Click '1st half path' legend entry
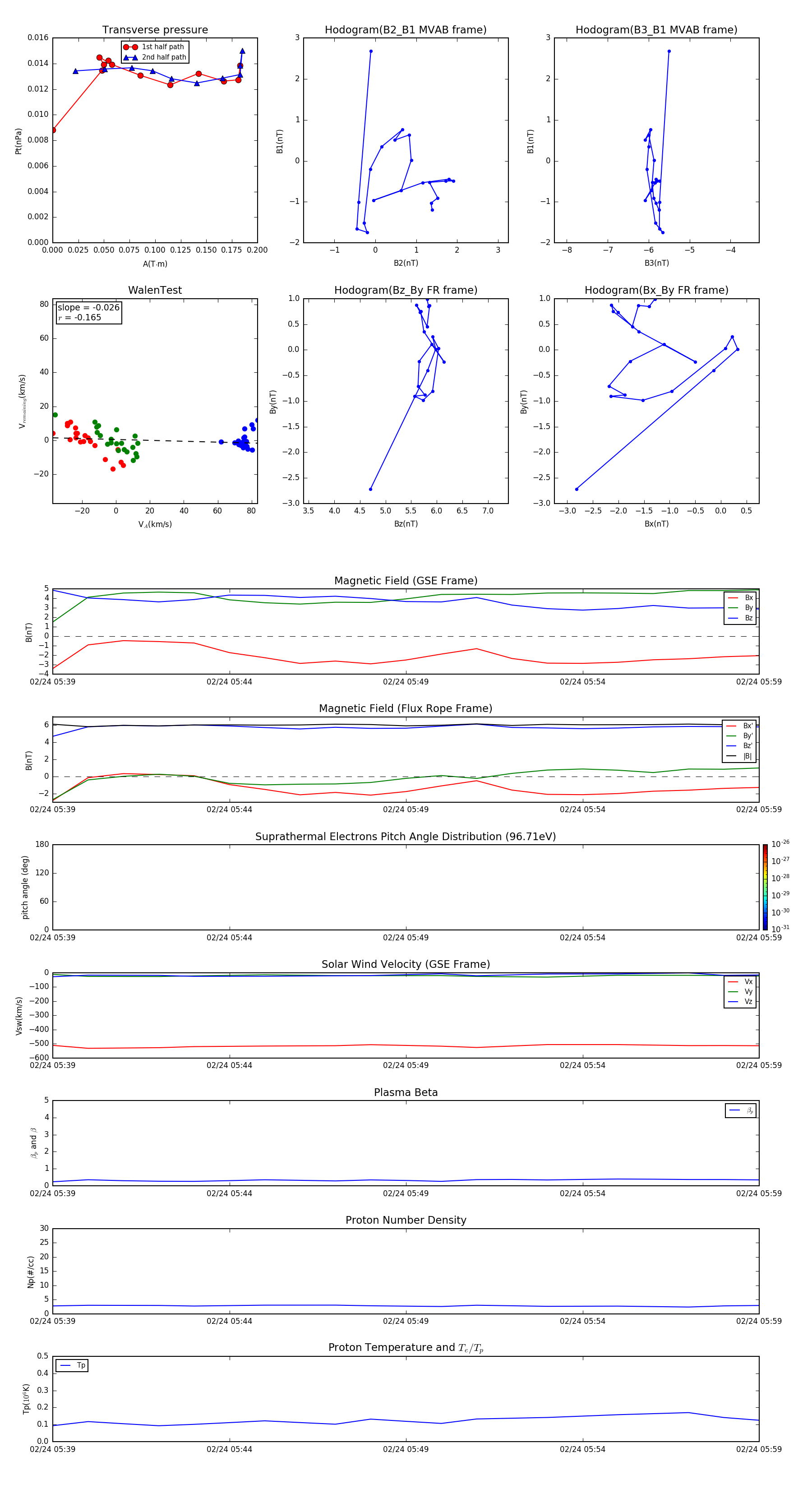This screenshot has height=1489, width=812. click(x=155, y=47)
